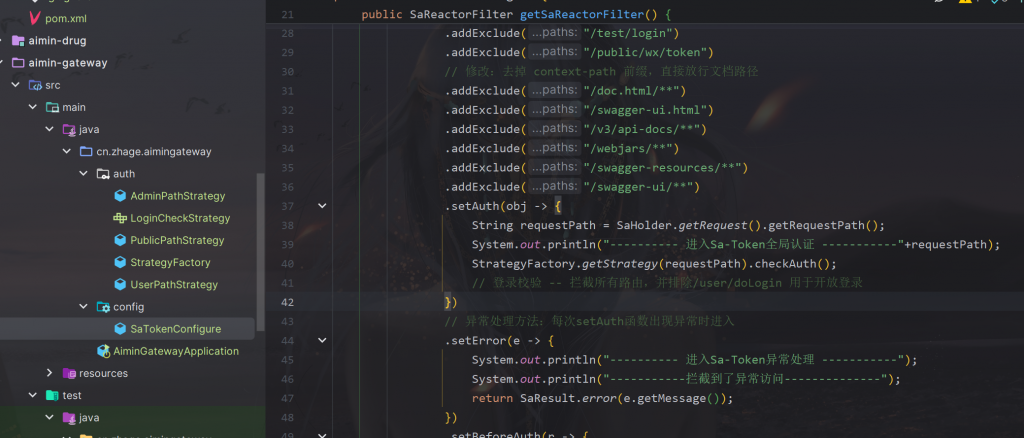The width and height of the screenshot is (1024, 438).
Task: Click the AdminPathStrategy class icon
Action: pyautogui.click(x=120, y=196)
